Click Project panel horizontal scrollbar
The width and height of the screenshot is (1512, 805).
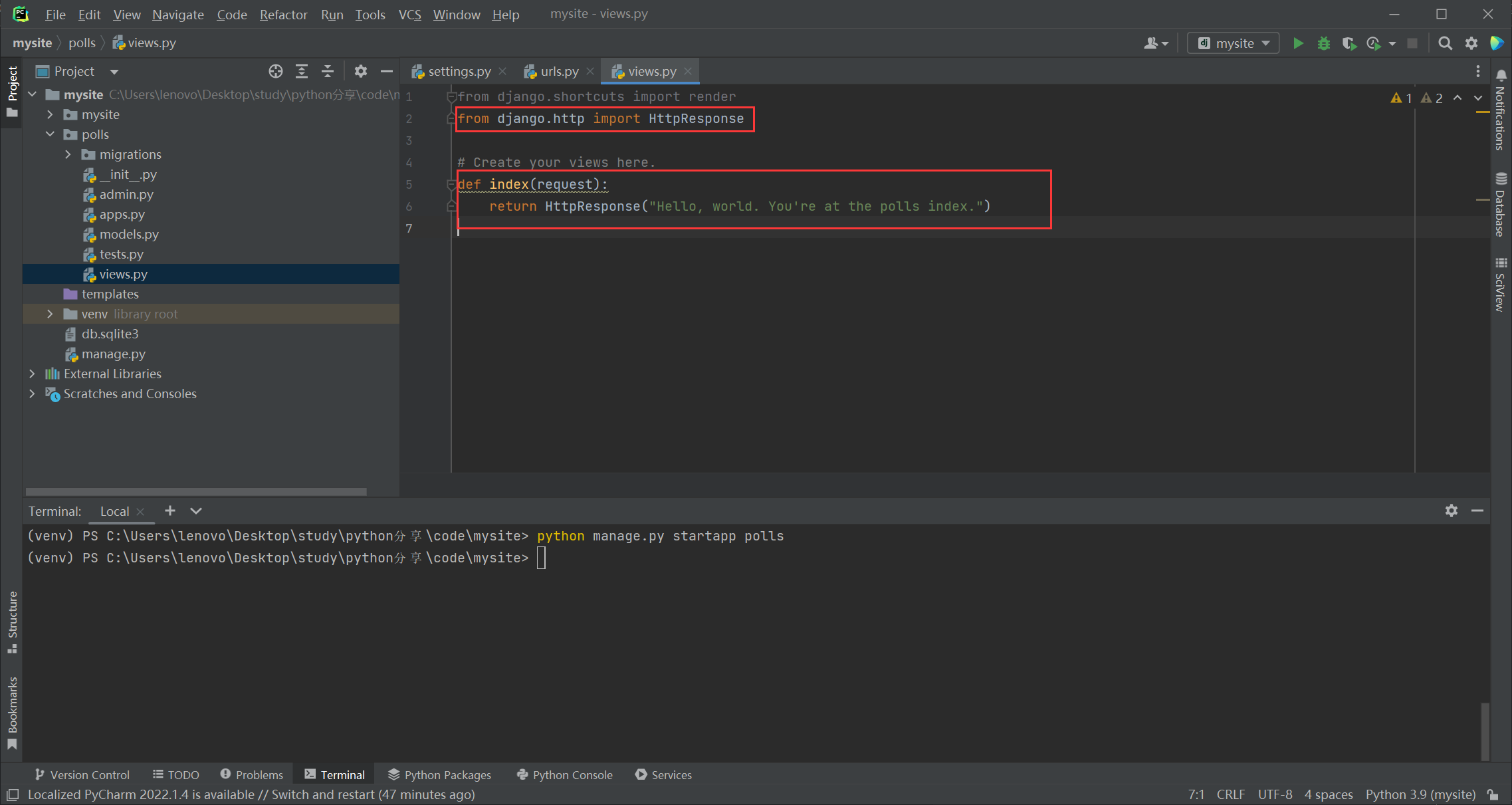[x=196, y=492]
